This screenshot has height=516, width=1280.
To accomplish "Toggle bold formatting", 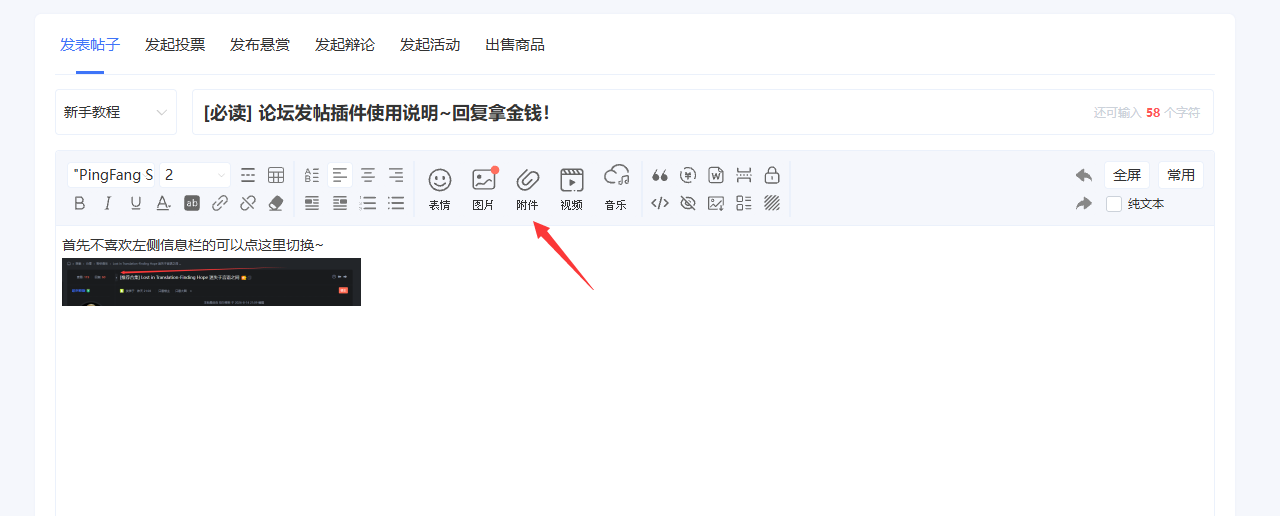I will [x=80, y=203].
